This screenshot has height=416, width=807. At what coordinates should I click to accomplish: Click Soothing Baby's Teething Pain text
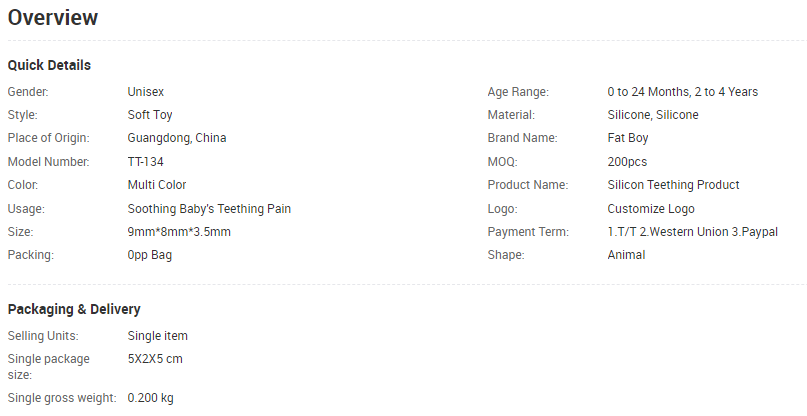pos(209,209)
